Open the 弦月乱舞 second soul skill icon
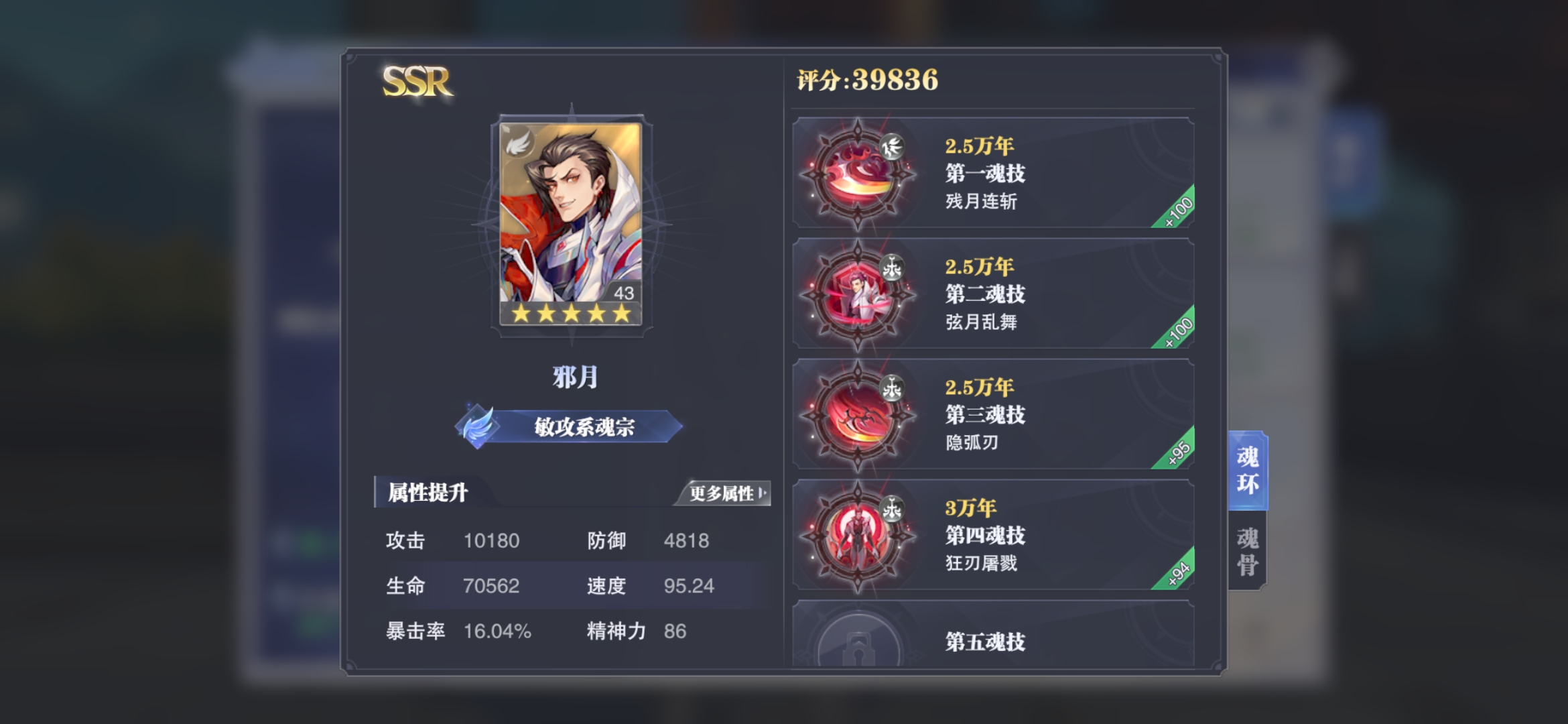The height and width of the screenshot is (724, 1568). tap(858, 294)
